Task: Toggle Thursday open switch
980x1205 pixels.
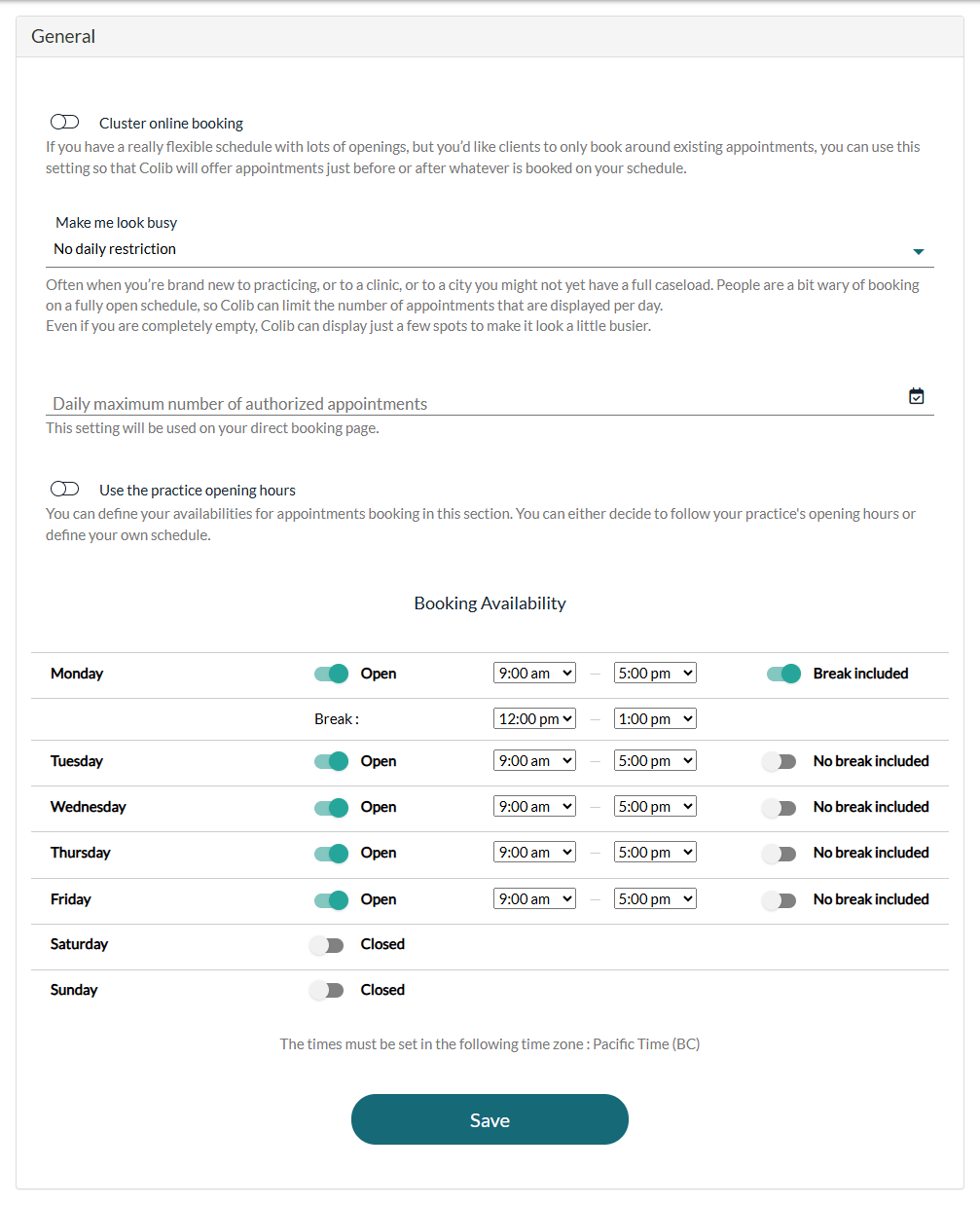Action: (x=331, y=854)
